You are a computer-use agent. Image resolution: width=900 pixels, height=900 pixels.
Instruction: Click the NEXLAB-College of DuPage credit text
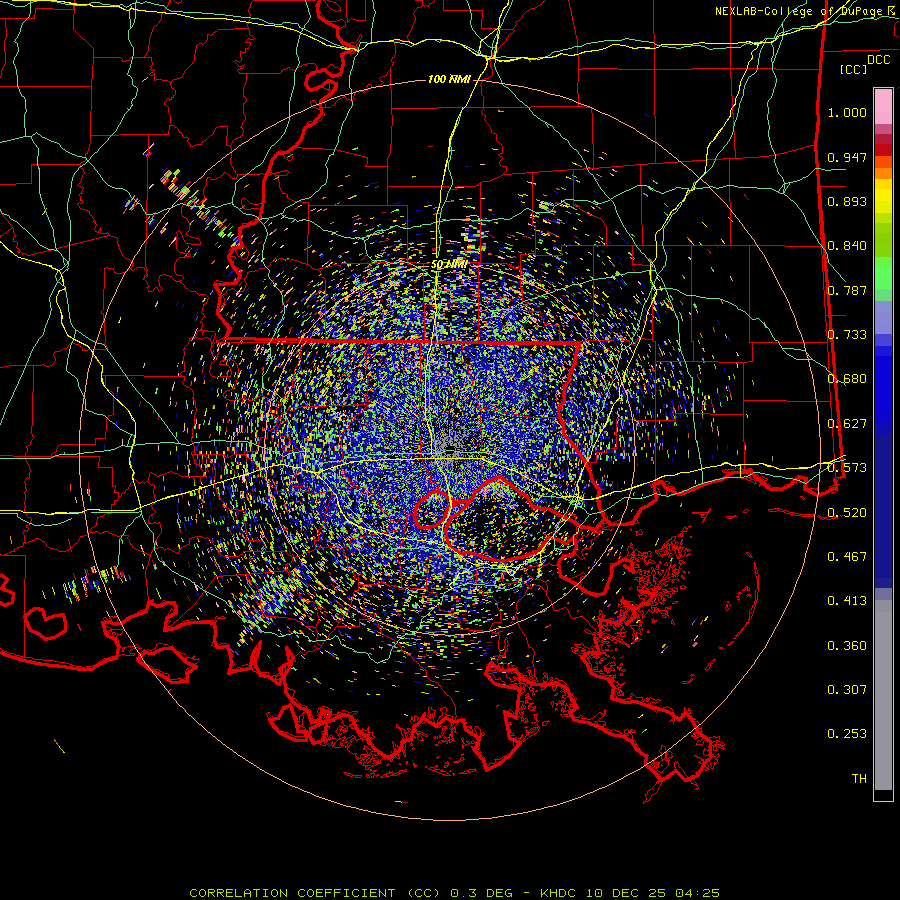[801, 11]
